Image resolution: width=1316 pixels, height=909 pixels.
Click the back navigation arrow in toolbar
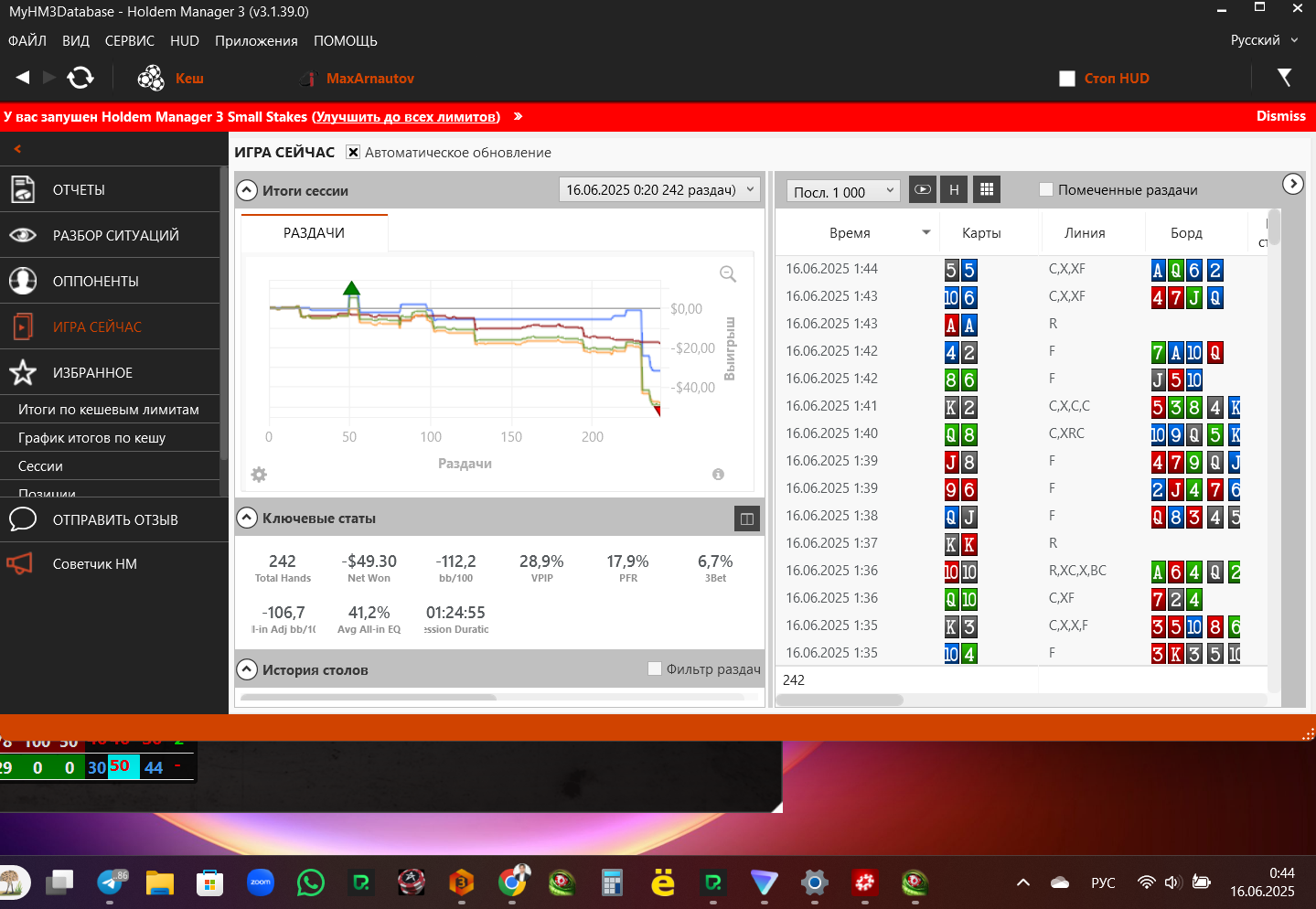(x=23, y=78)
